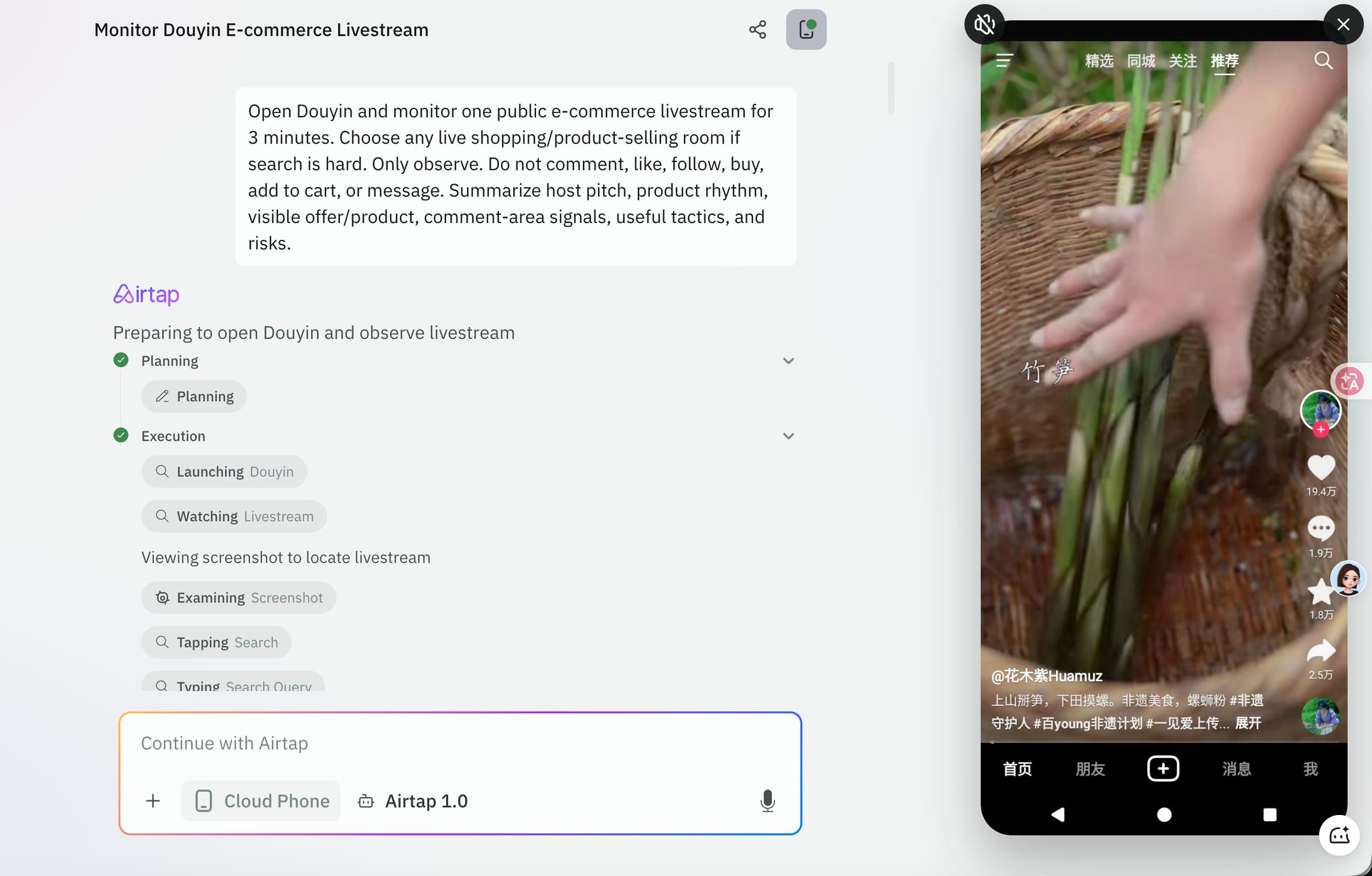This screenshot has height=876, width=1372.
Task: Open the Typing Search Query step
Action: pos(233,682)
